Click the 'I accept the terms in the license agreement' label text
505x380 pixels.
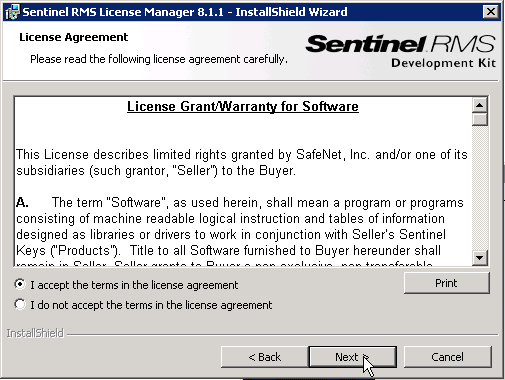click(134, 285)
